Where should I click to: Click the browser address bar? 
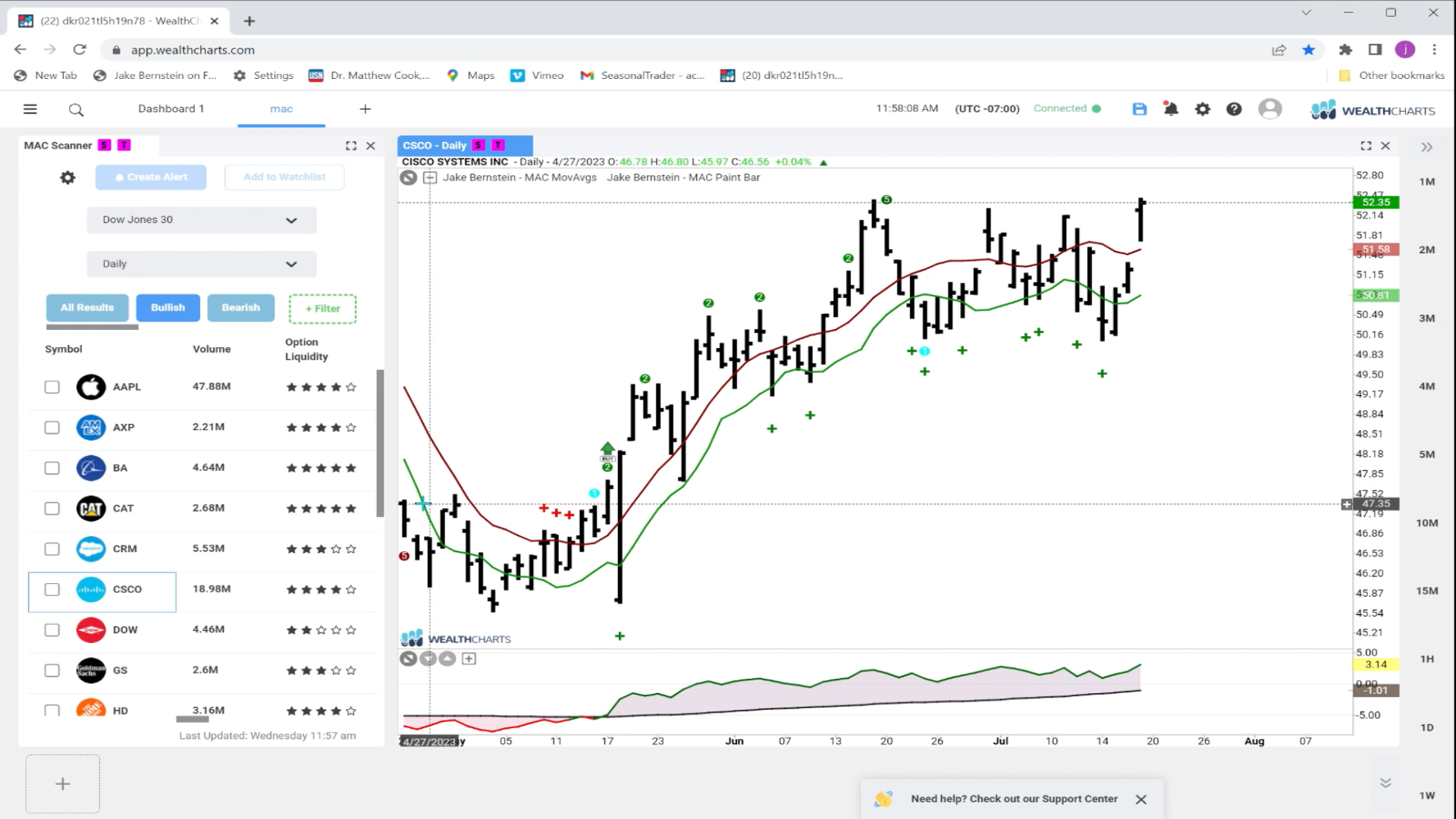pyautogui.click(x=682, y=50)
